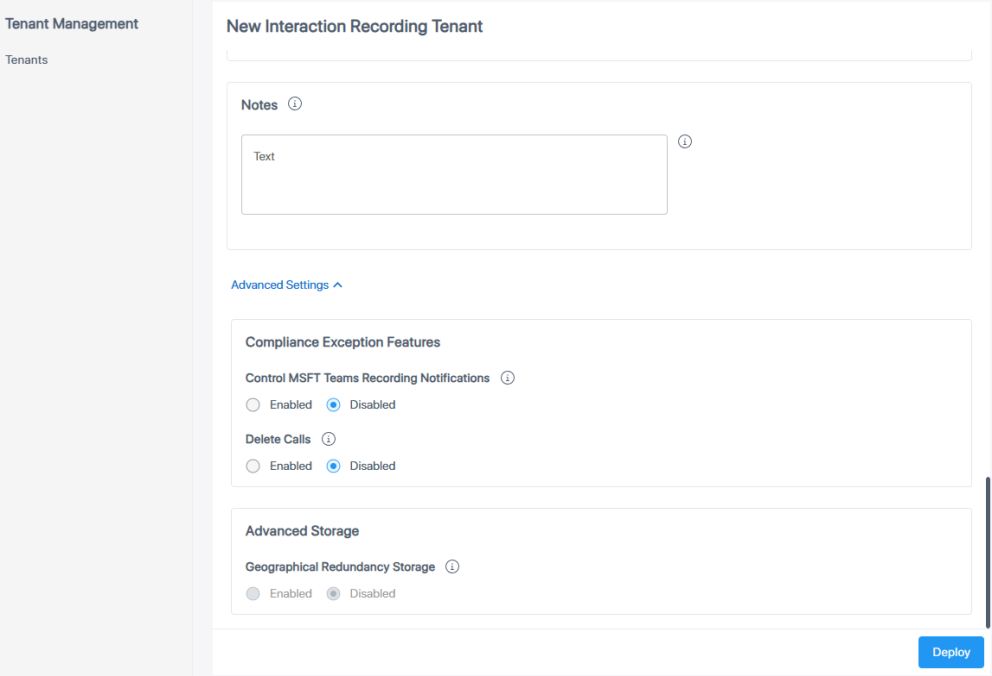Click the info icon right of Notes text box

[685, 142]
